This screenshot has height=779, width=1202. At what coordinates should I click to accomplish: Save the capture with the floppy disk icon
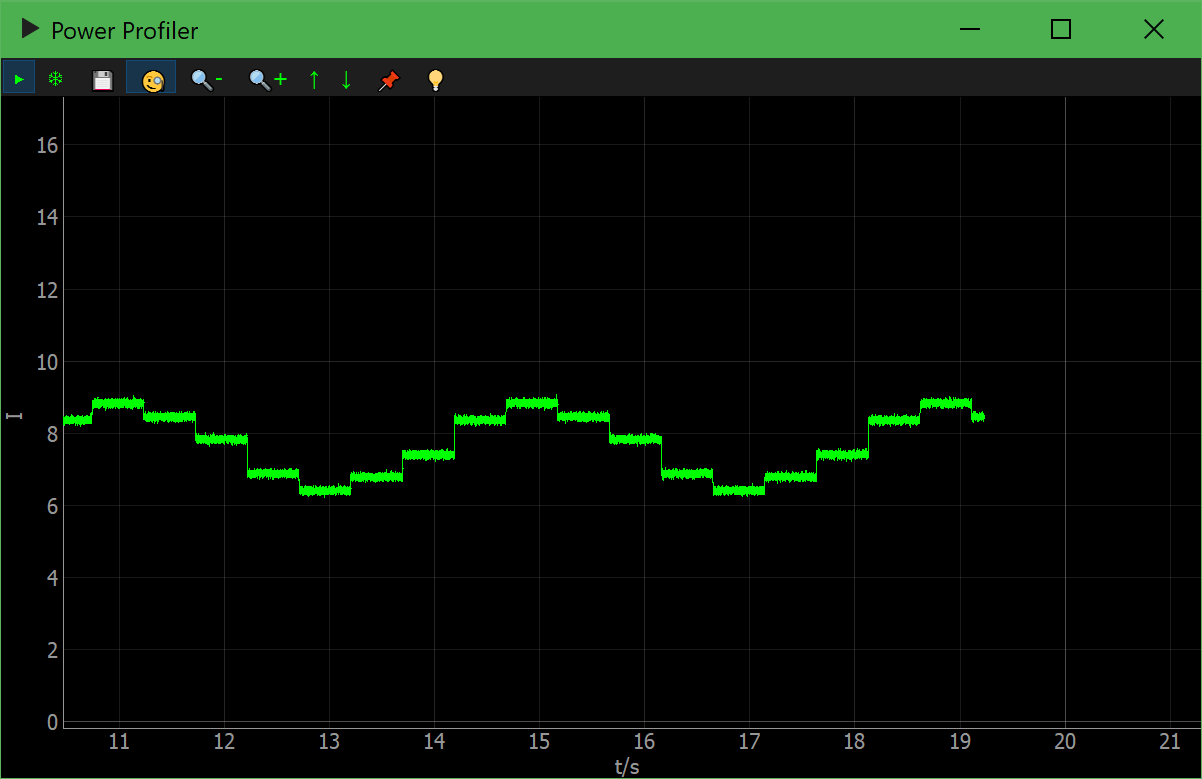[102, 80]
